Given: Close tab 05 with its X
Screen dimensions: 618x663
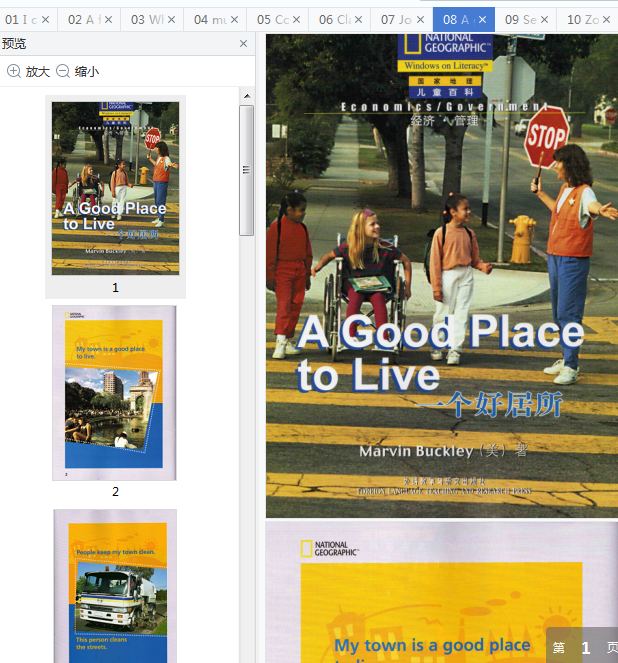Looking at the screenshot, I should (297, 19).
